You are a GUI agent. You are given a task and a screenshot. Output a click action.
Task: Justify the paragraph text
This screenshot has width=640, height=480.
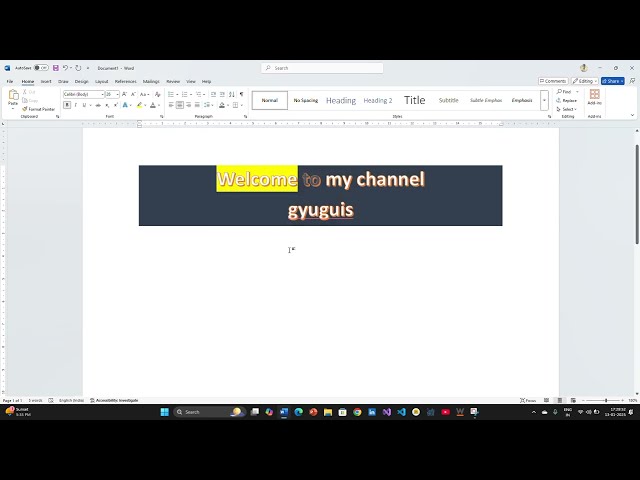(197, 105)
